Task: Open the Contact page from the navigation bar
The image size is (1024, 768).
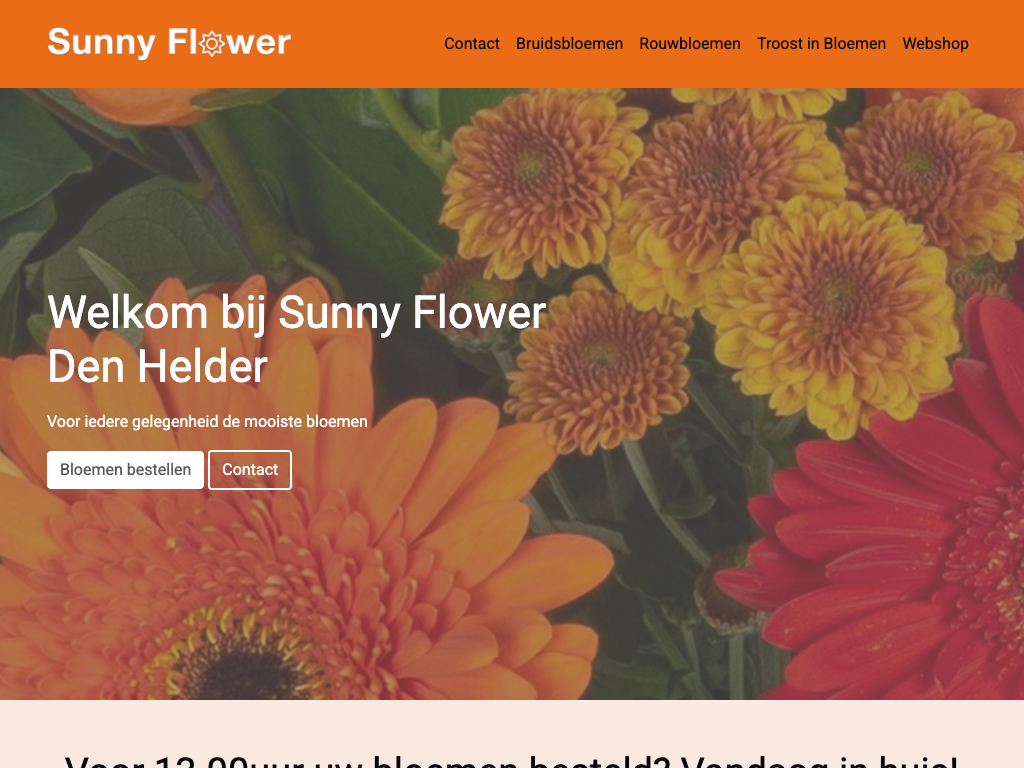Action: (472, 44)
